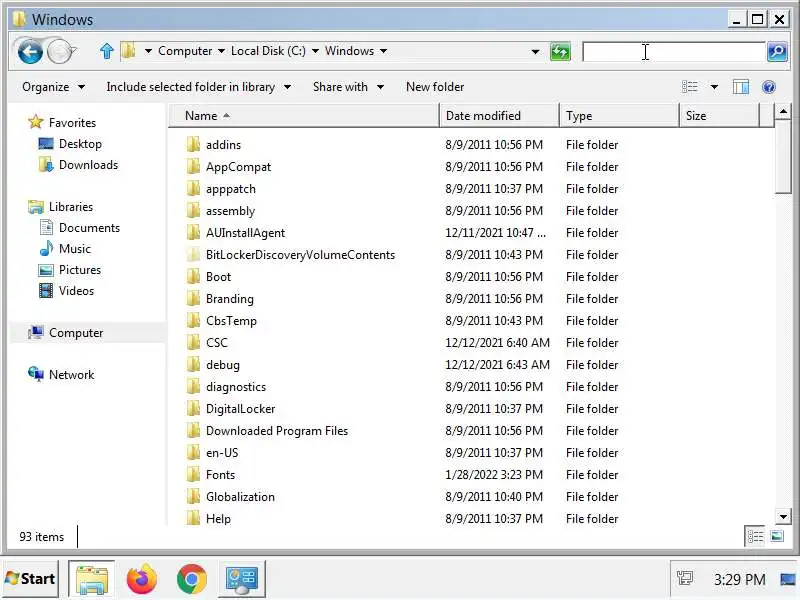The width and height of the screenshot is (800, 600).
Task: Open the Share with menu
Action: click(348, 87)
